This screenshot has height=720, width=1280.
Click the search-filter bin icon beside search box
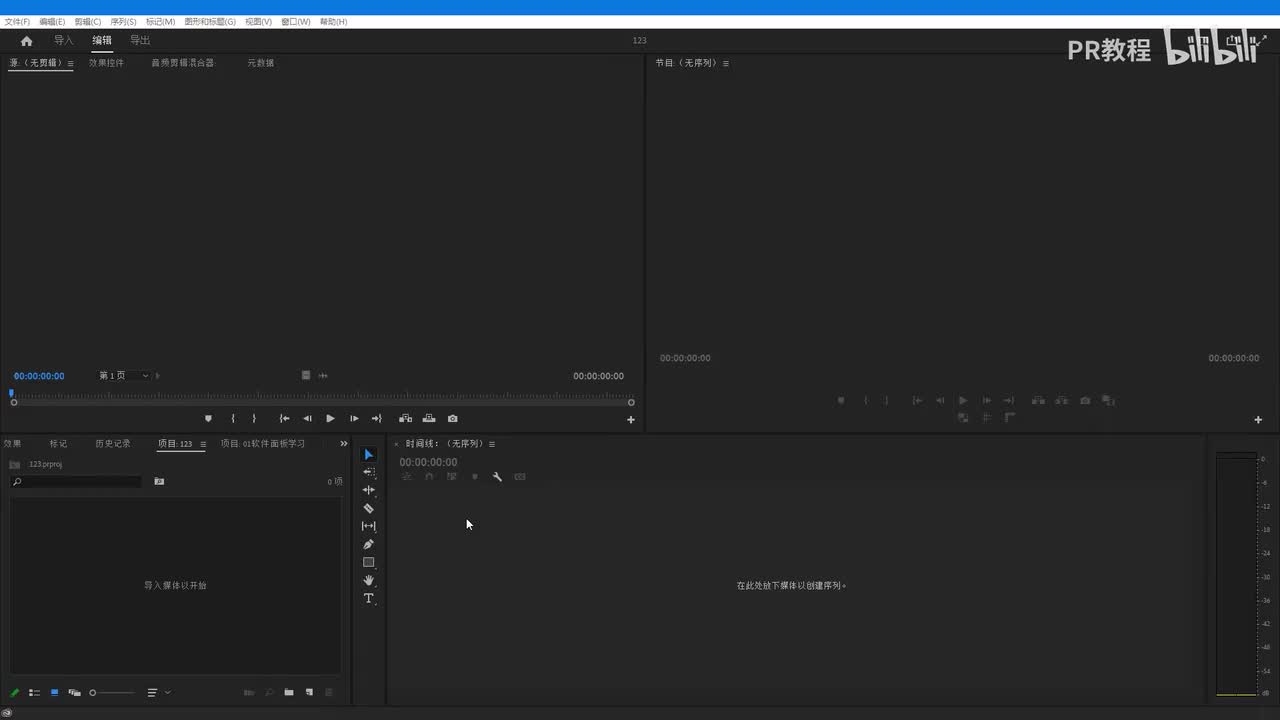159,482
